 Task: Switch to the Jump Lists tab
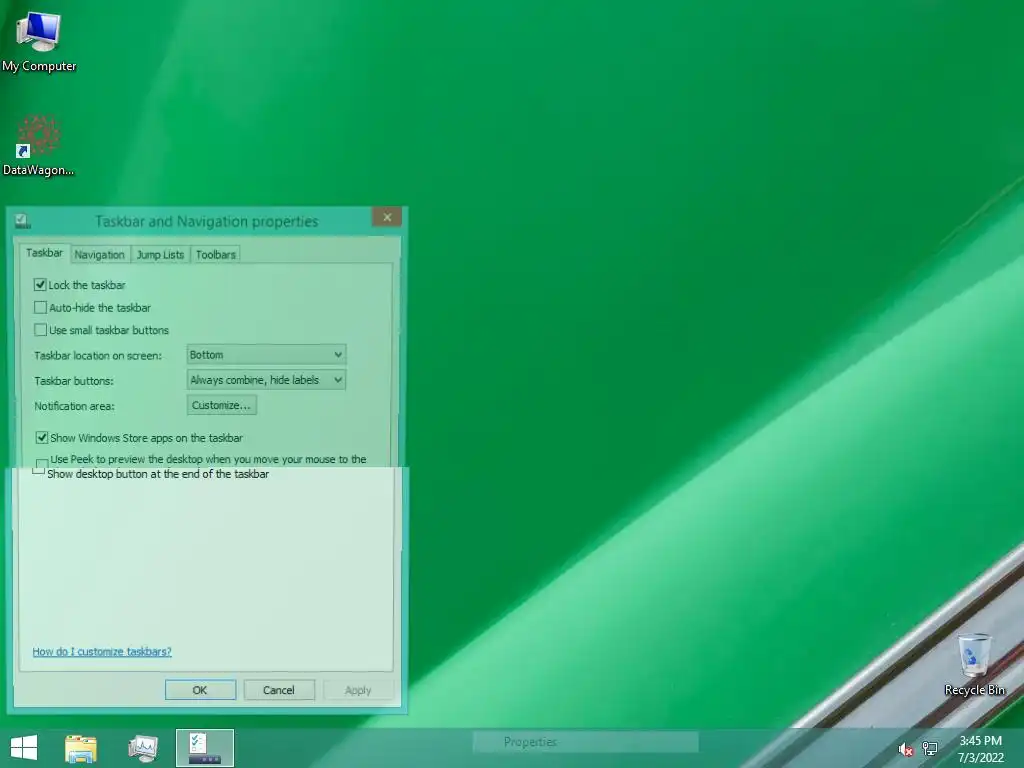[160, 255]
